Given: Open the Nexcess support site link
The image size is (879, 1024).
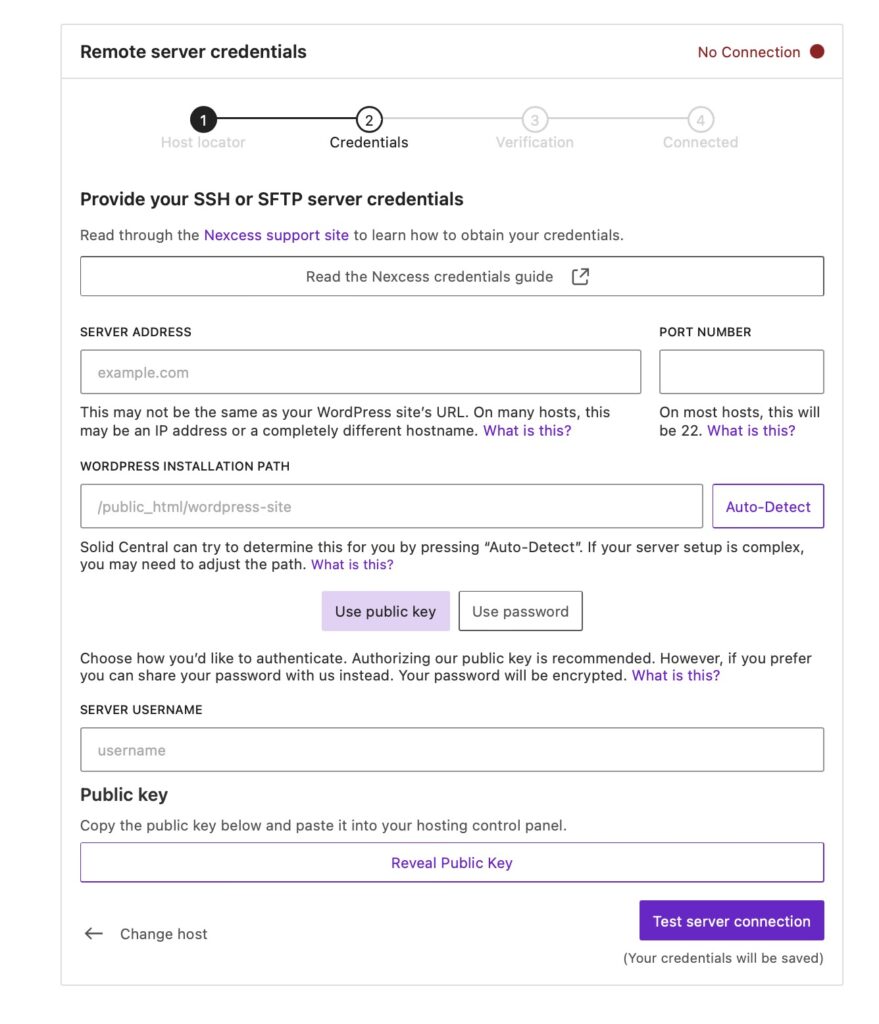Looking at the screenshot, I should tap(276, 235).
